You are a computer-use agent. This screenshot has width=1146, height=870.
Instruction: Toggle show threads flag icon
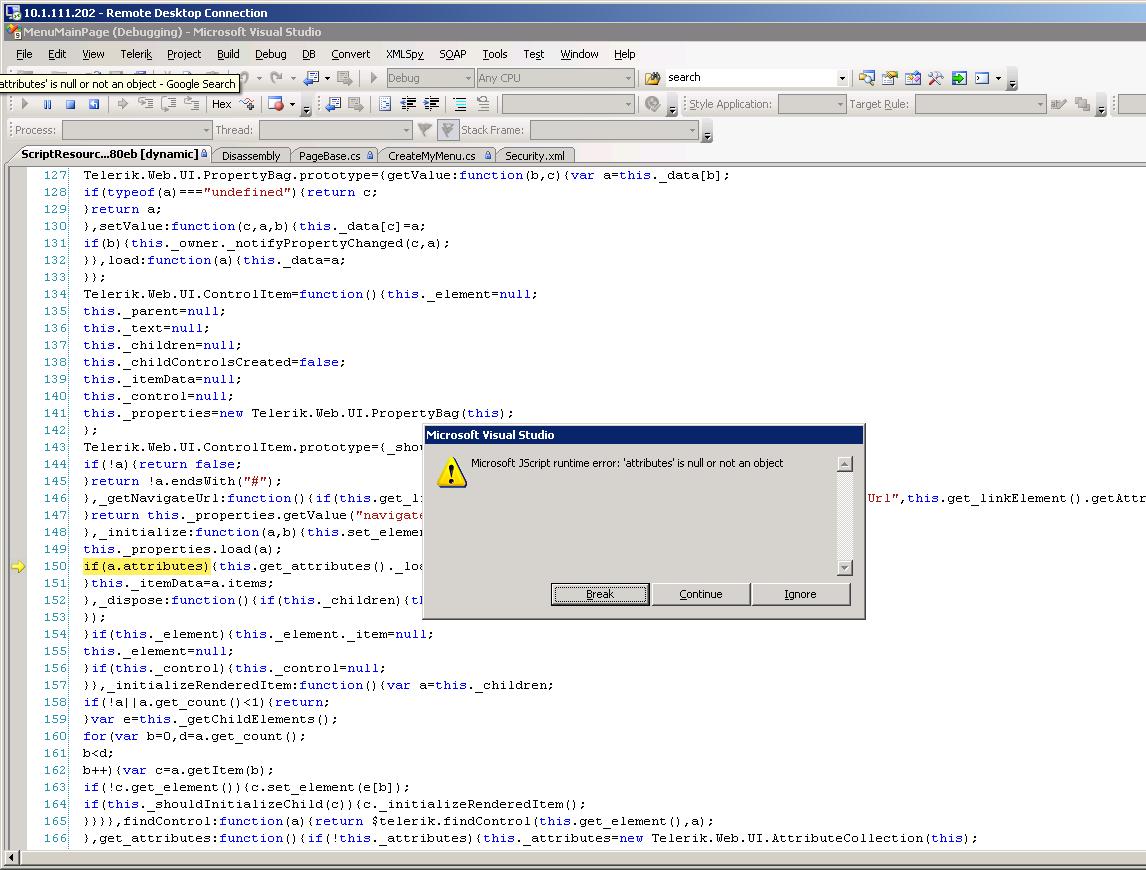point(424,130)
